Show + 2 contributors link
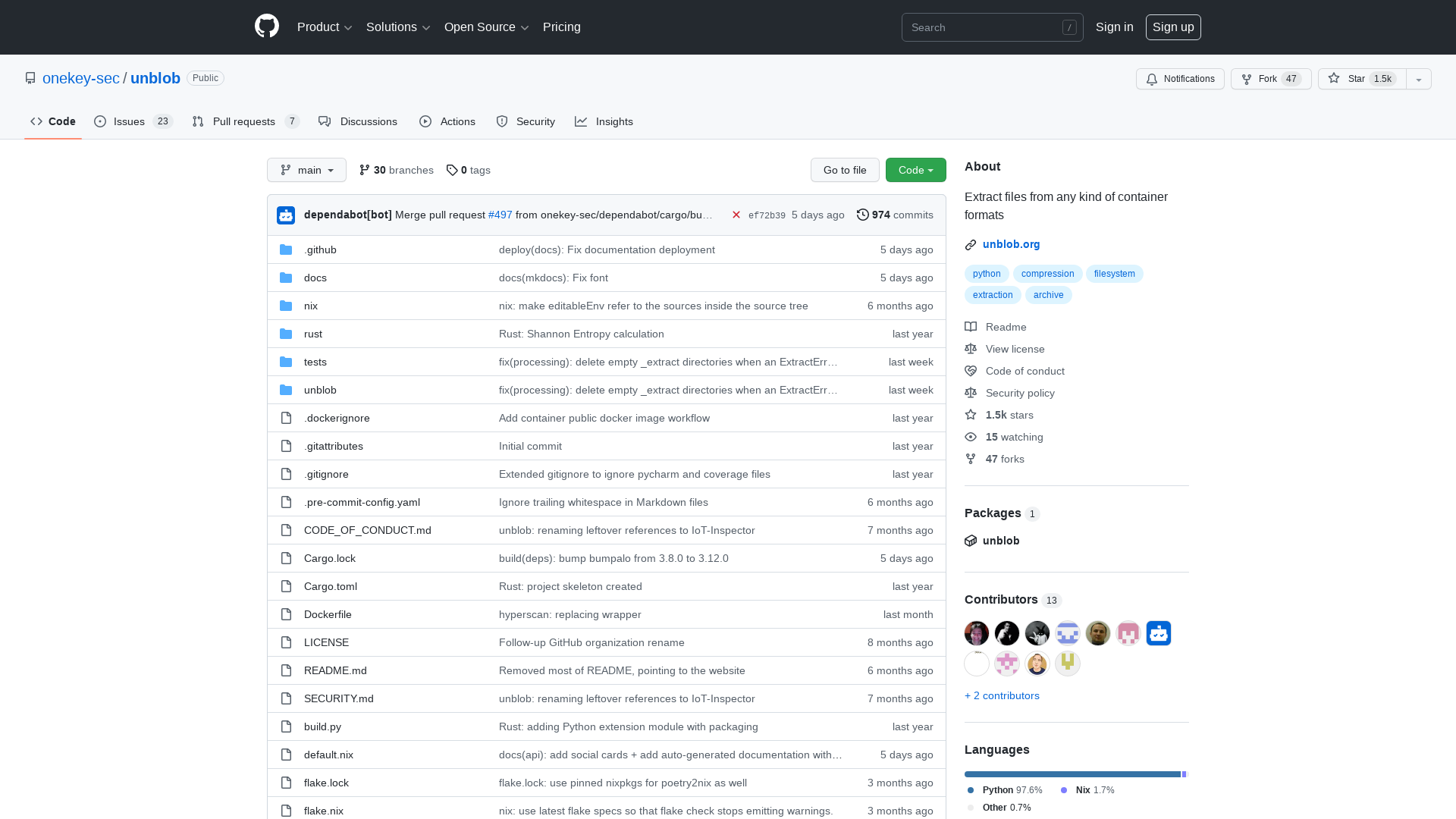 click(1002, 695)
